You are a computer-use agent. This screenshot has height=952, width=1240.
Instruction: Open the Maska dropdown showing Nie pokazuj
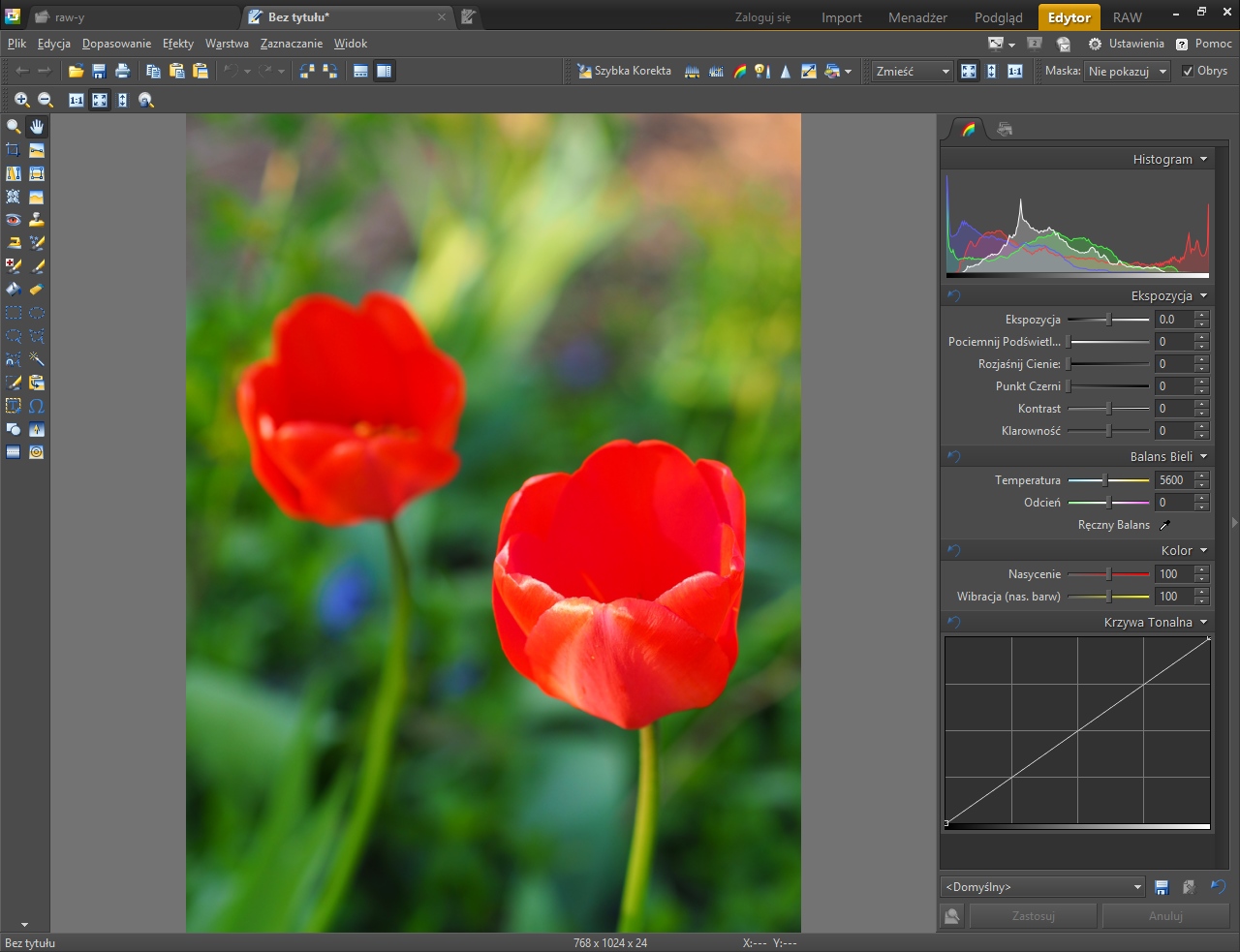(1128, 71)
